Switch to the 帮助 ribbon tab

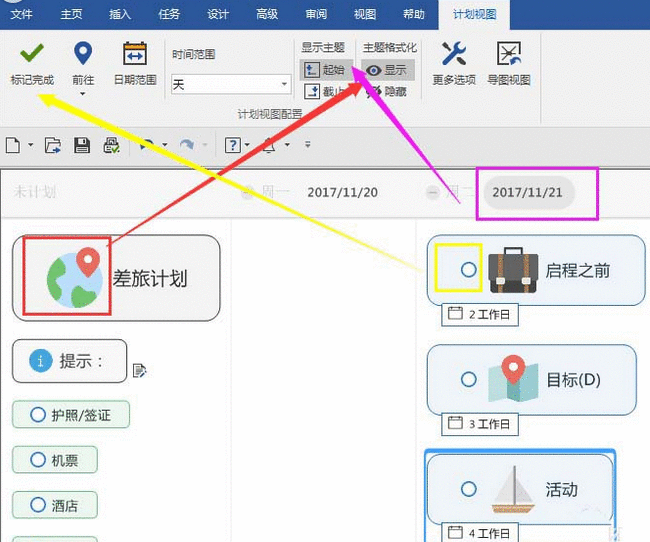pyautogui.click(x=414, y=15)
